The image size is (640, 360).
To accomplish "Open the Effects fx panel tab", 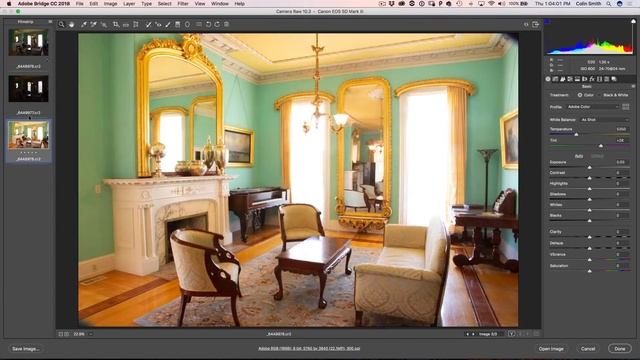I will pos(592,79).
